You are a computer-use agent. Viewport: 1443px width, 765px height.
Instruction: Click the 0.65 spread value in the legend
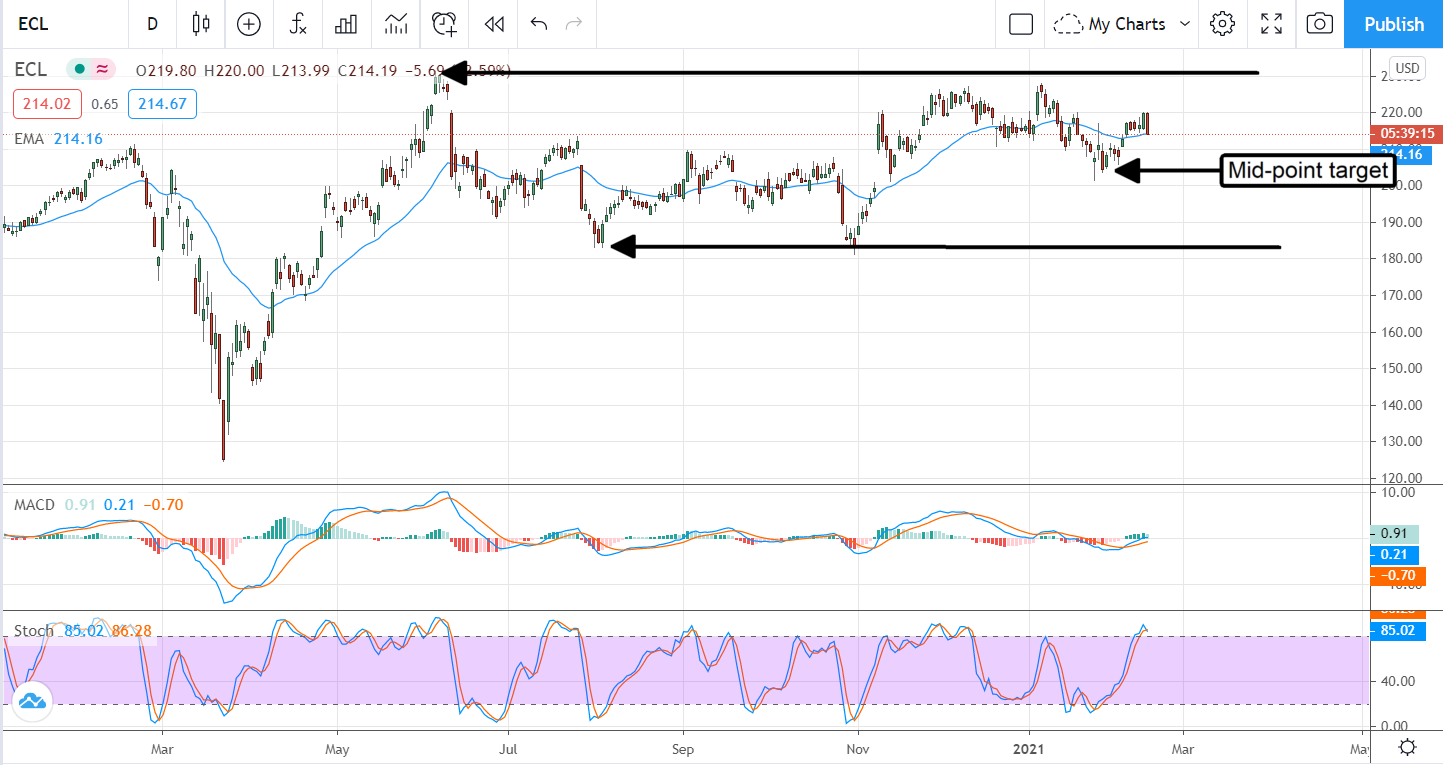pos(104,104)
